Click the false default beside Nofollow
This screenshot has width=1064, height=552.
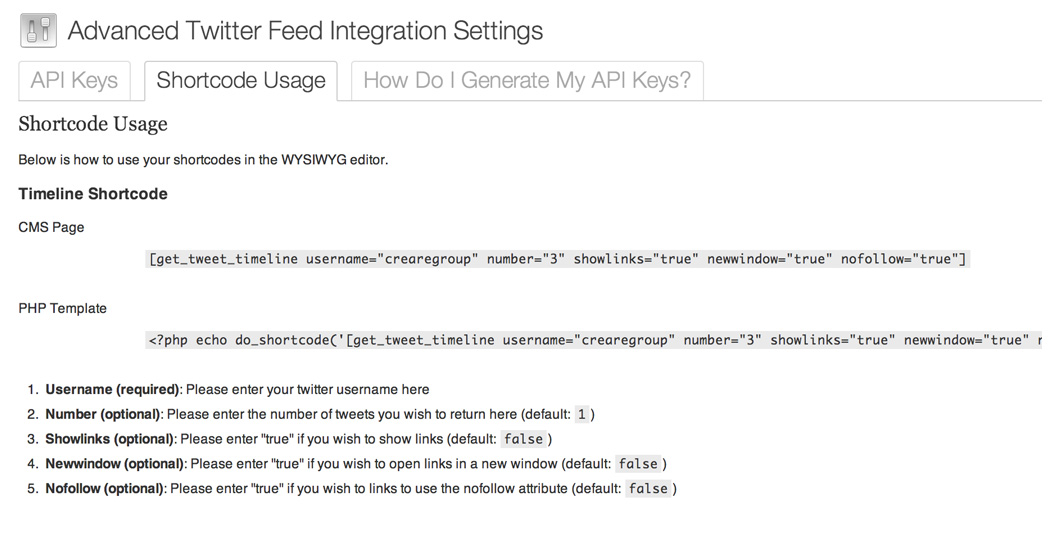648,489
